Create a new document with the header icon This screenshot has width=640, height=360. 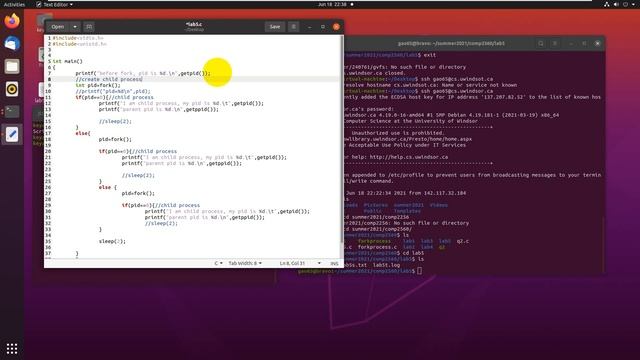[x=89, y=27]
